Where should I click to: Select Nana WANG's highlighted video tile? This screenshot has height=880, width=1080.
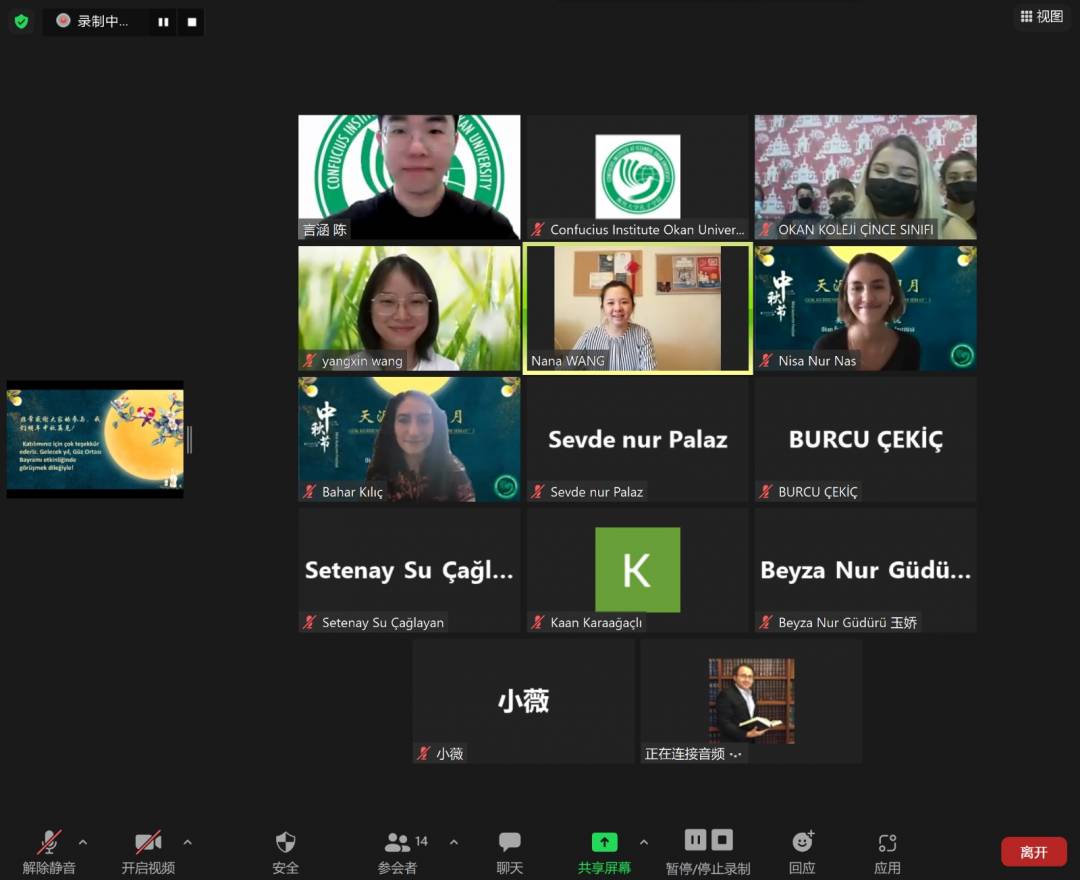point(637,309)
